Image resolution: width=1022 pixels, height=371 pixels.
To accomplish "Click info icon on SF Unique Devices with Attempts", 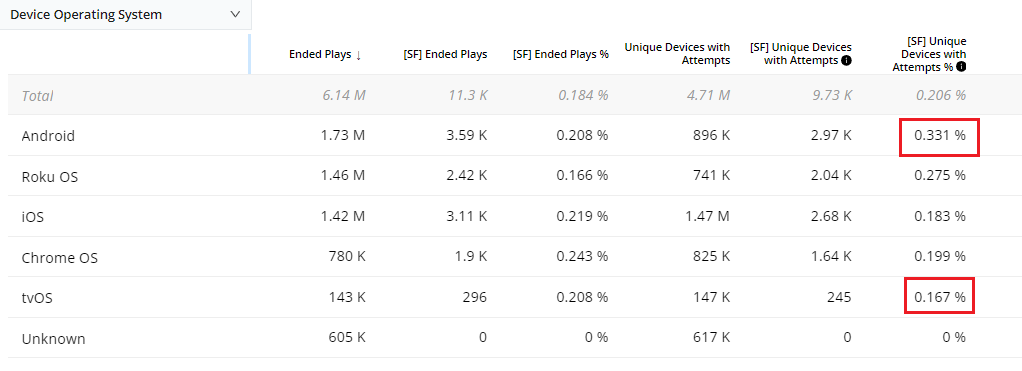I will tap(847, 61).
